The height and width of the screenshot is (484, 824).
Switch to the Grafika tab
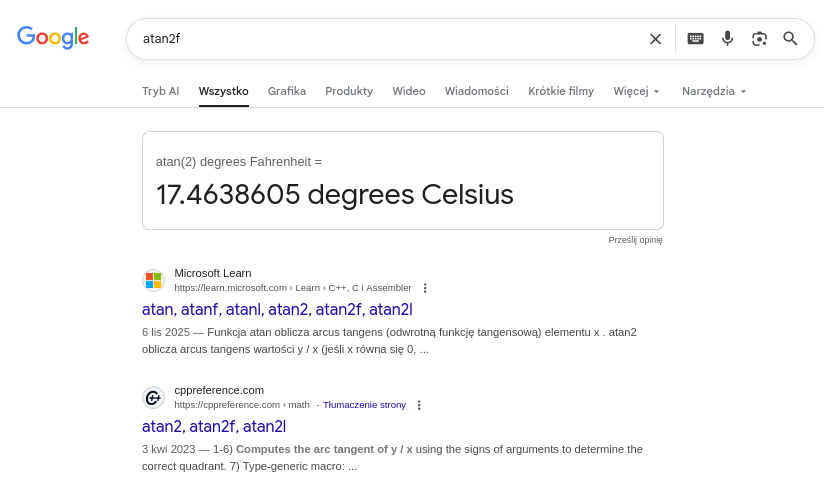click(x=287, y=91)
